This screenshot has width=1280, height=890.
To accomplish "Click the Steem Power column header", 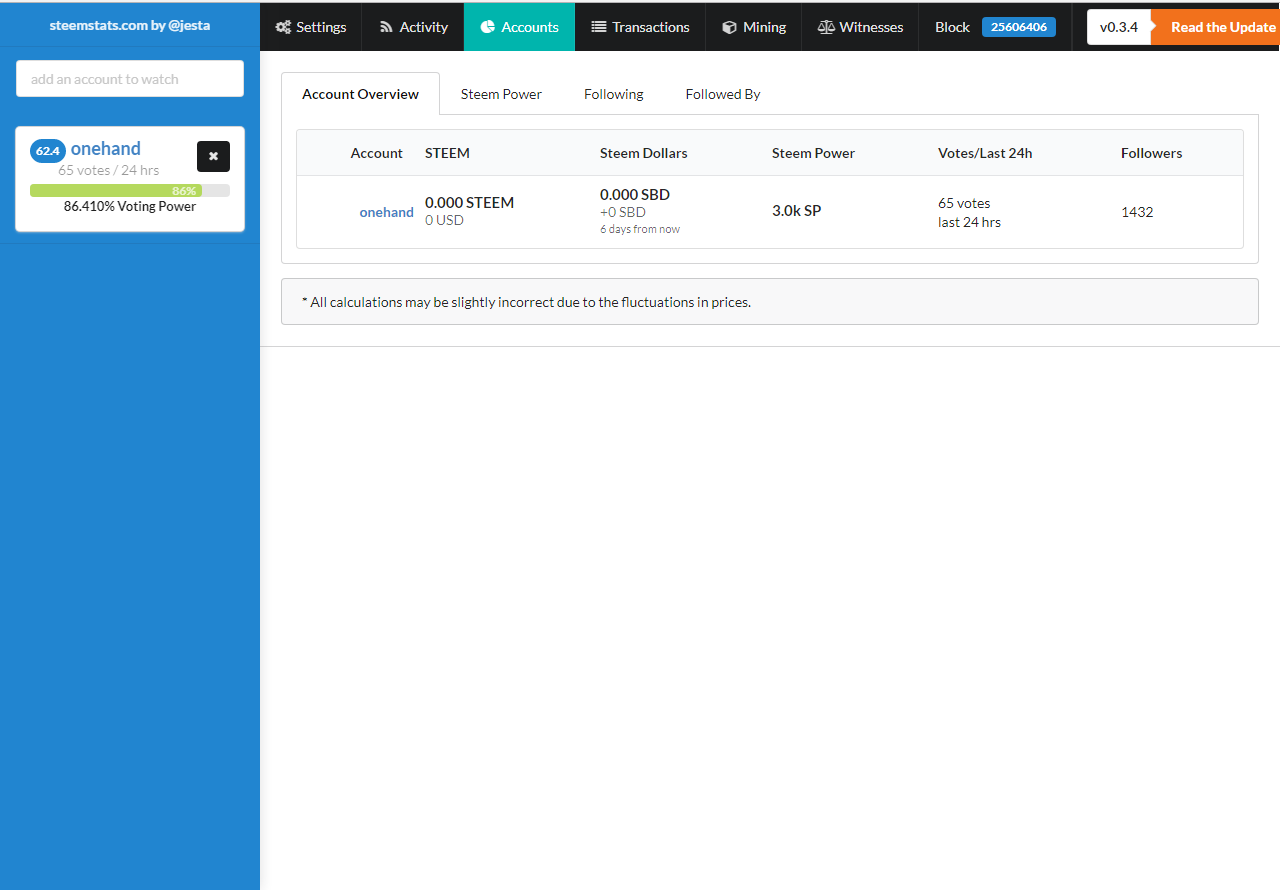I will [x=813, y=153].
